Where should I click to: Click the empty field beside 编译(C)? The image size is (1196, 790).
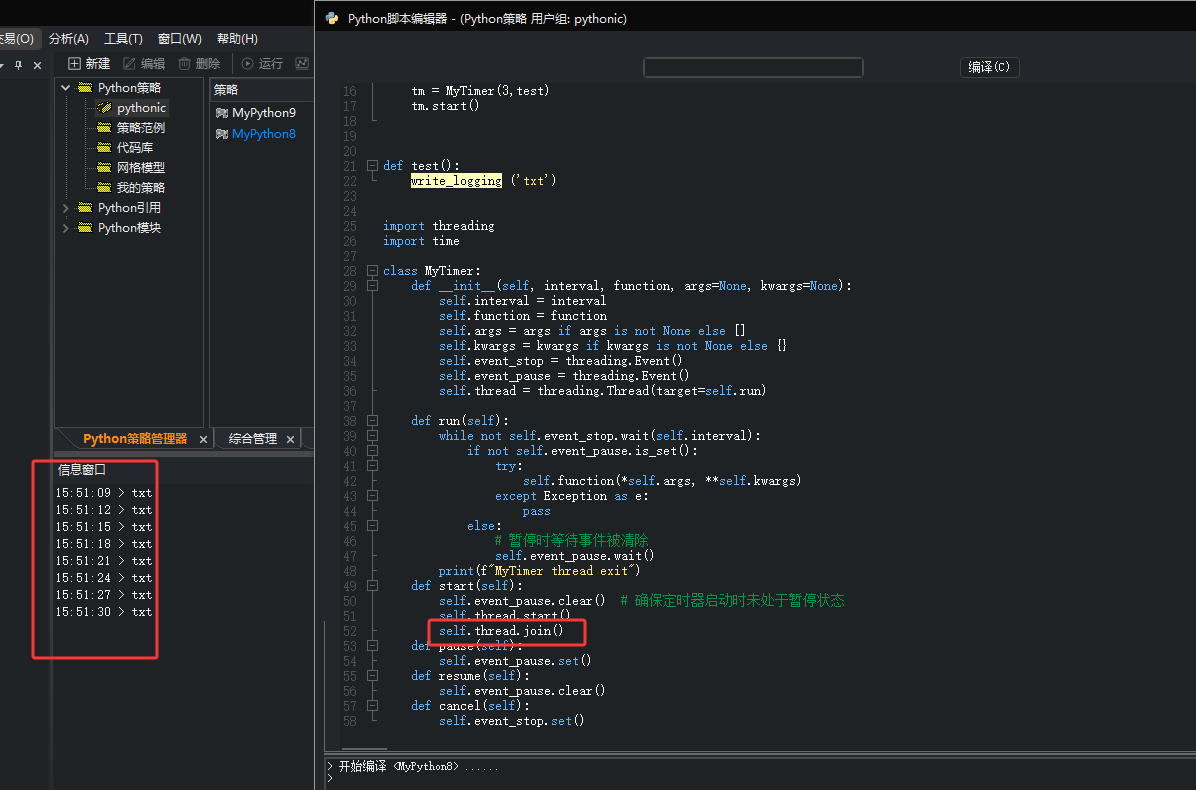[753, 67]
